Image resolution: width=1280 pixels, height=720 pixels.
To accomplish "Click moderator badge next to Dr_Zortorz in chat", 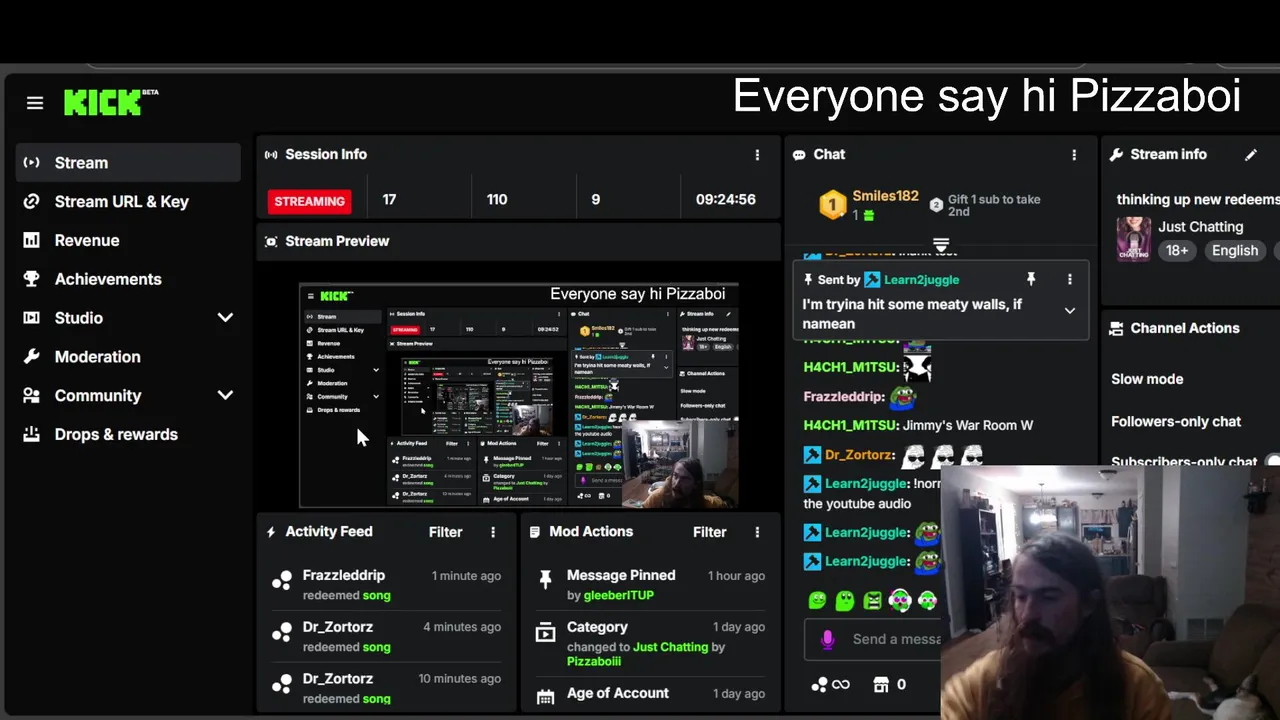I will click(812, 455).
